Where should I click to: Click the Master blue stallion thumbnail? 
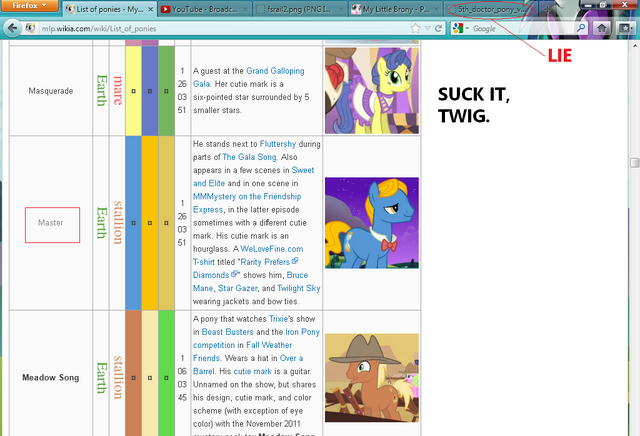coord(372,222)
